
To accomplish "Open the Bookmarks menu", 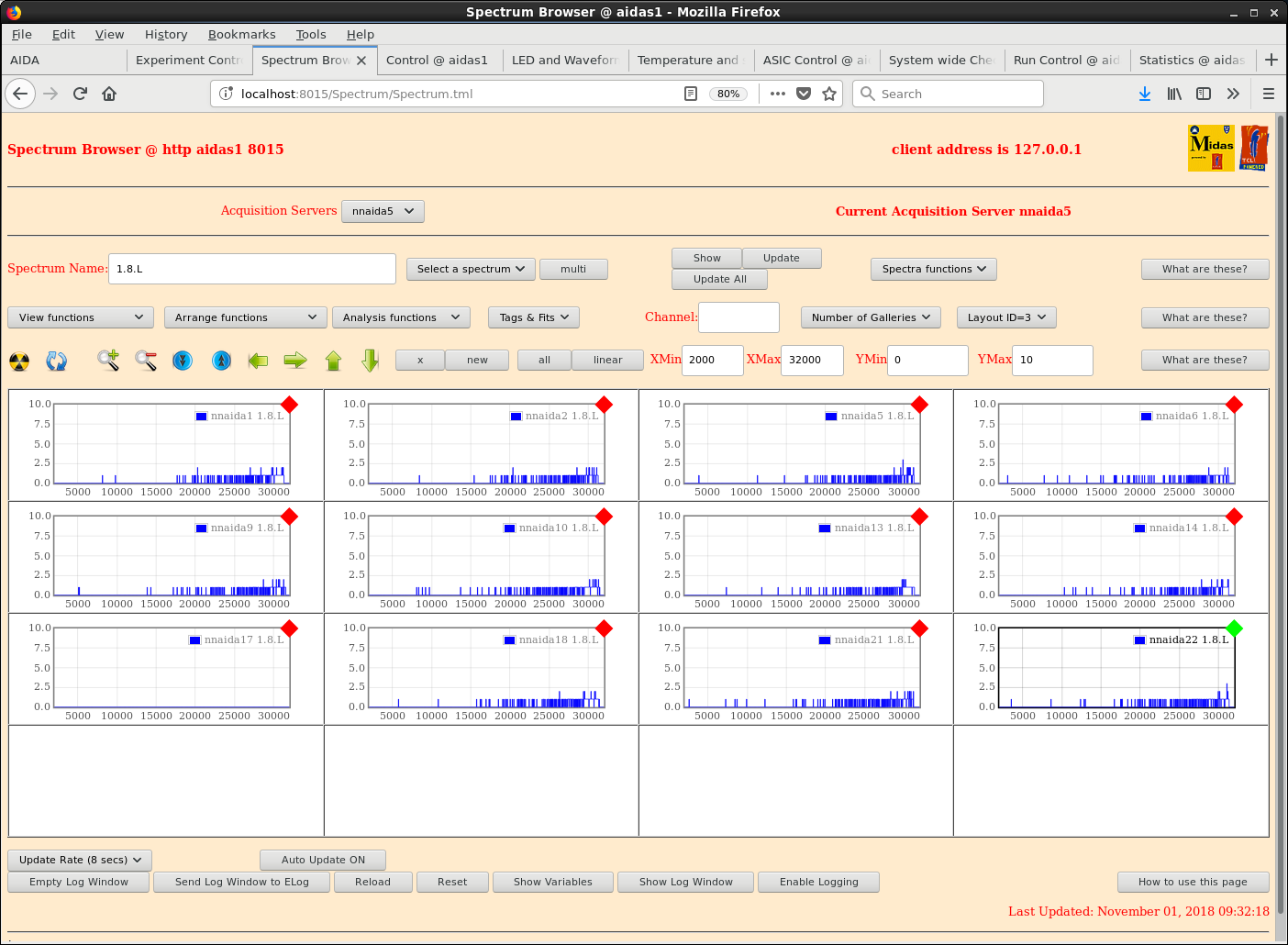I will point(241,34).
